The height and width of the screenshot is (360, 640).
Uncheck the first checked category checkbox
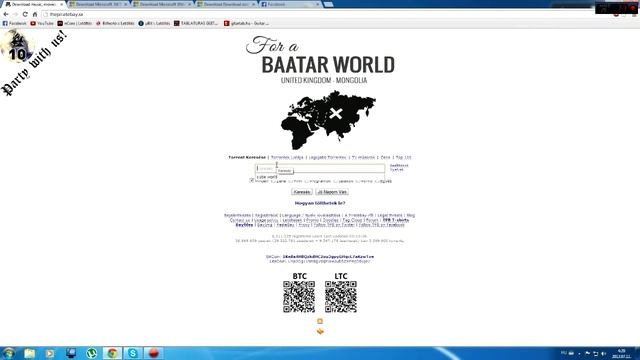(252, 180)
